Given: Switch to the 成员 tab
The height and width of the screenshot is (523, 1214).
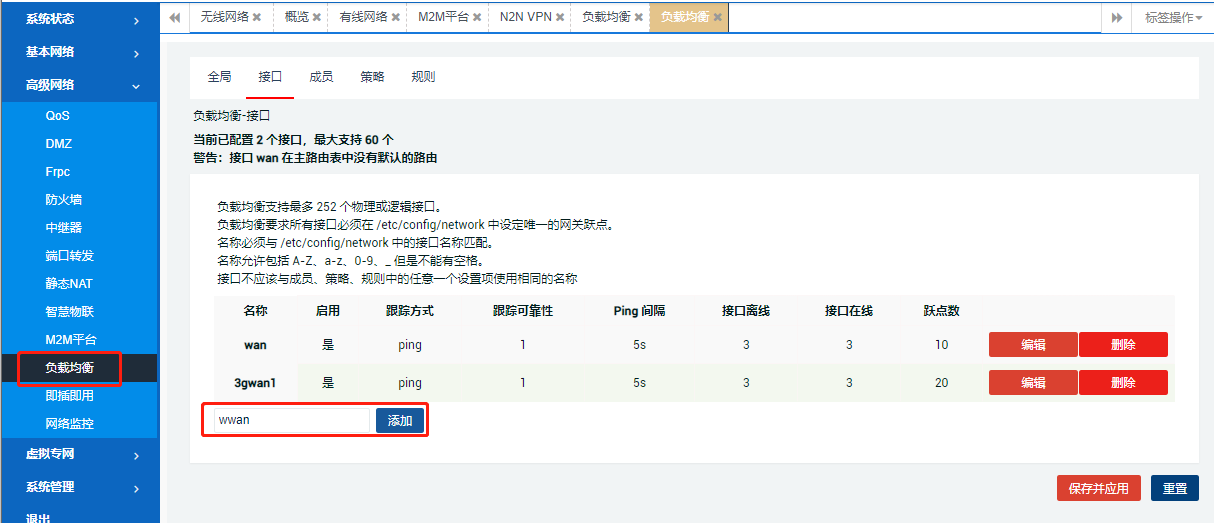Looking at the screenshot, I should (321, 77).
